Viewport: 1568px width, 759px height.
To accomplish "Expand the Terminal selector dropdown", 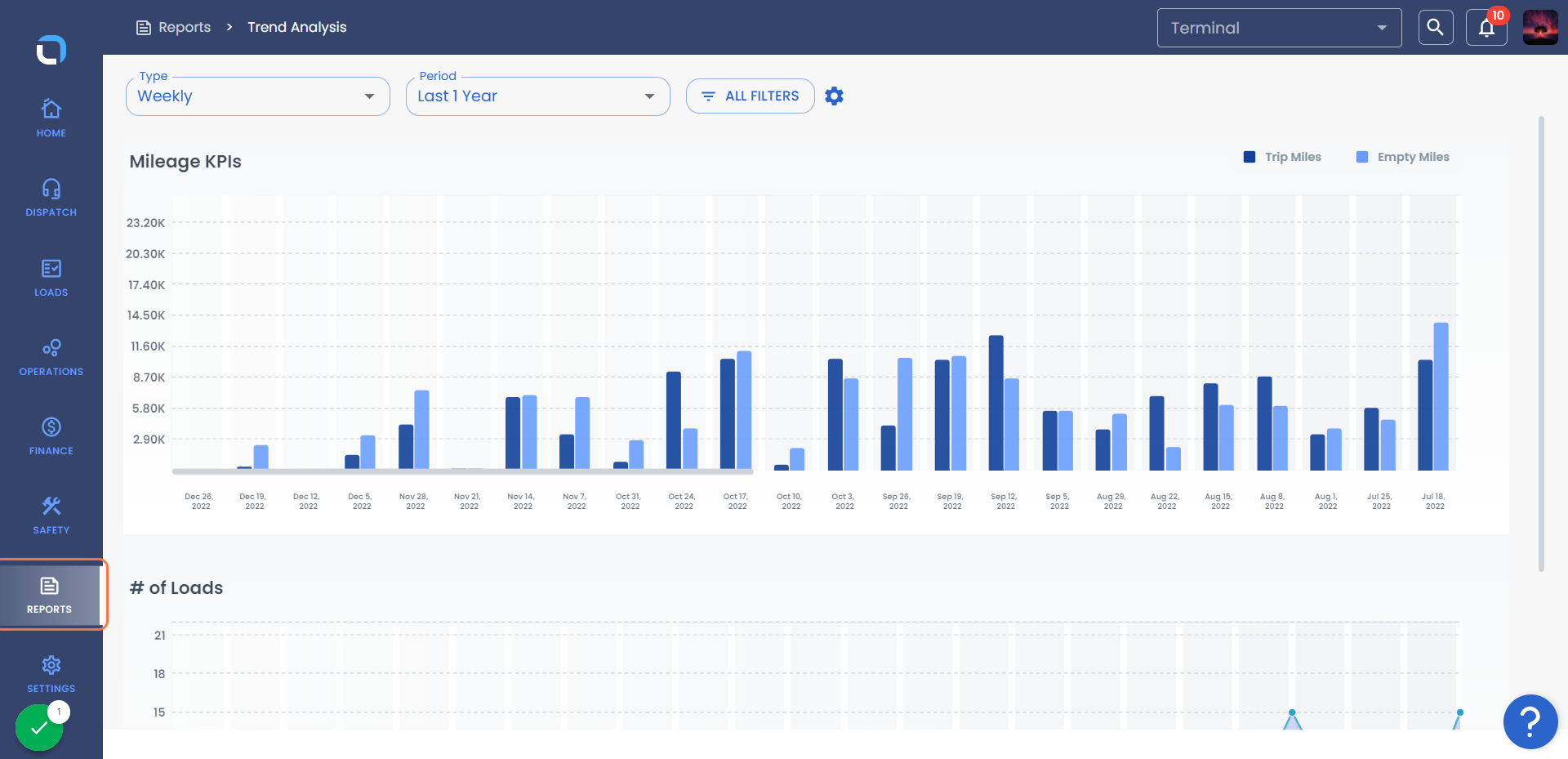I will coord(1279,28).
